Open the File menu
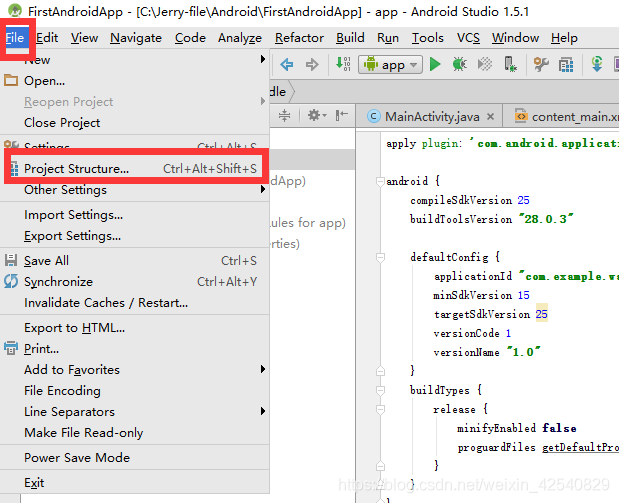The image size is (619, 503). [x=15, y=38]
